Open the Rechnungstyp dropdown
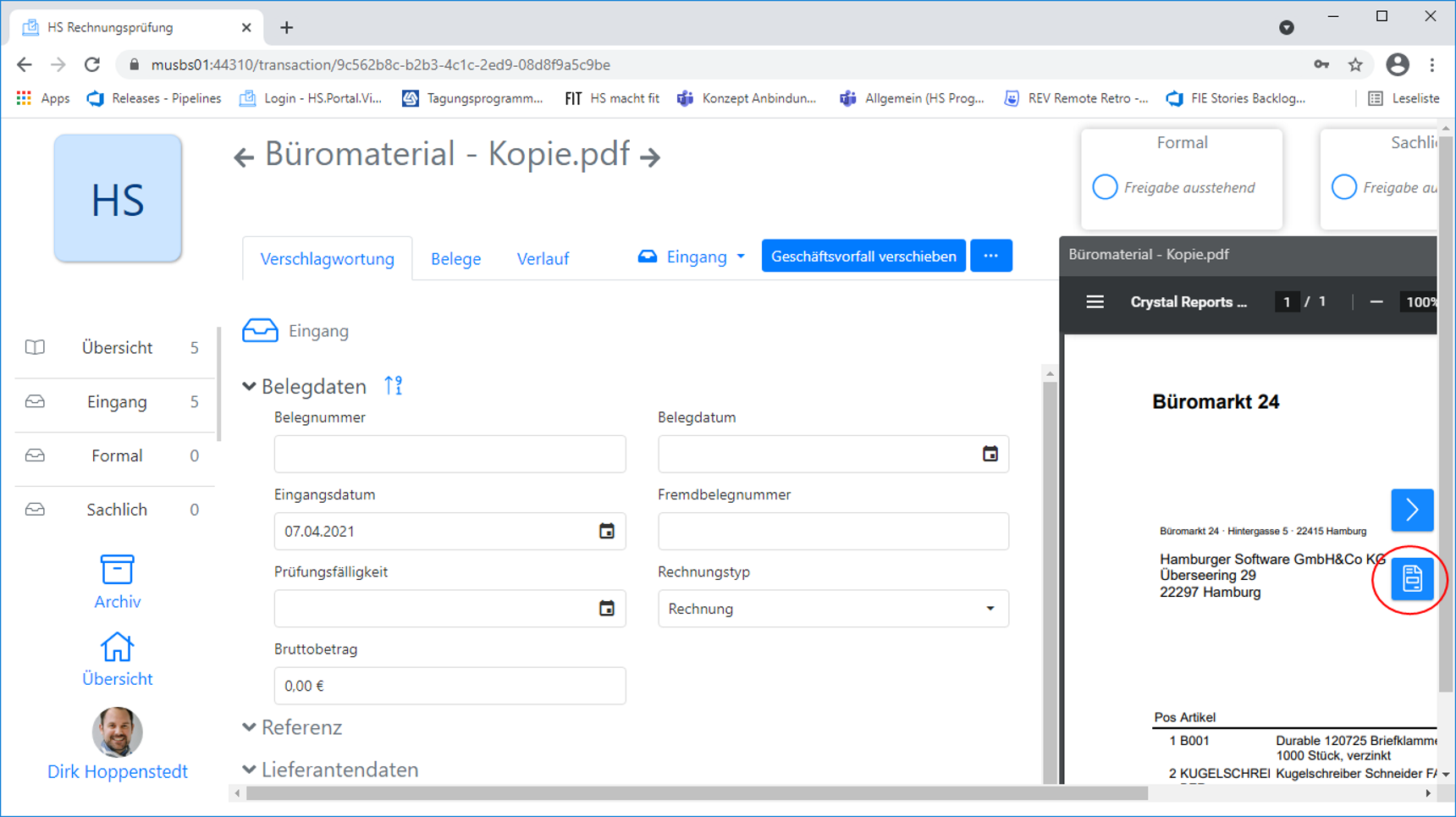1456x817 pixels. (x=833, y=609)
